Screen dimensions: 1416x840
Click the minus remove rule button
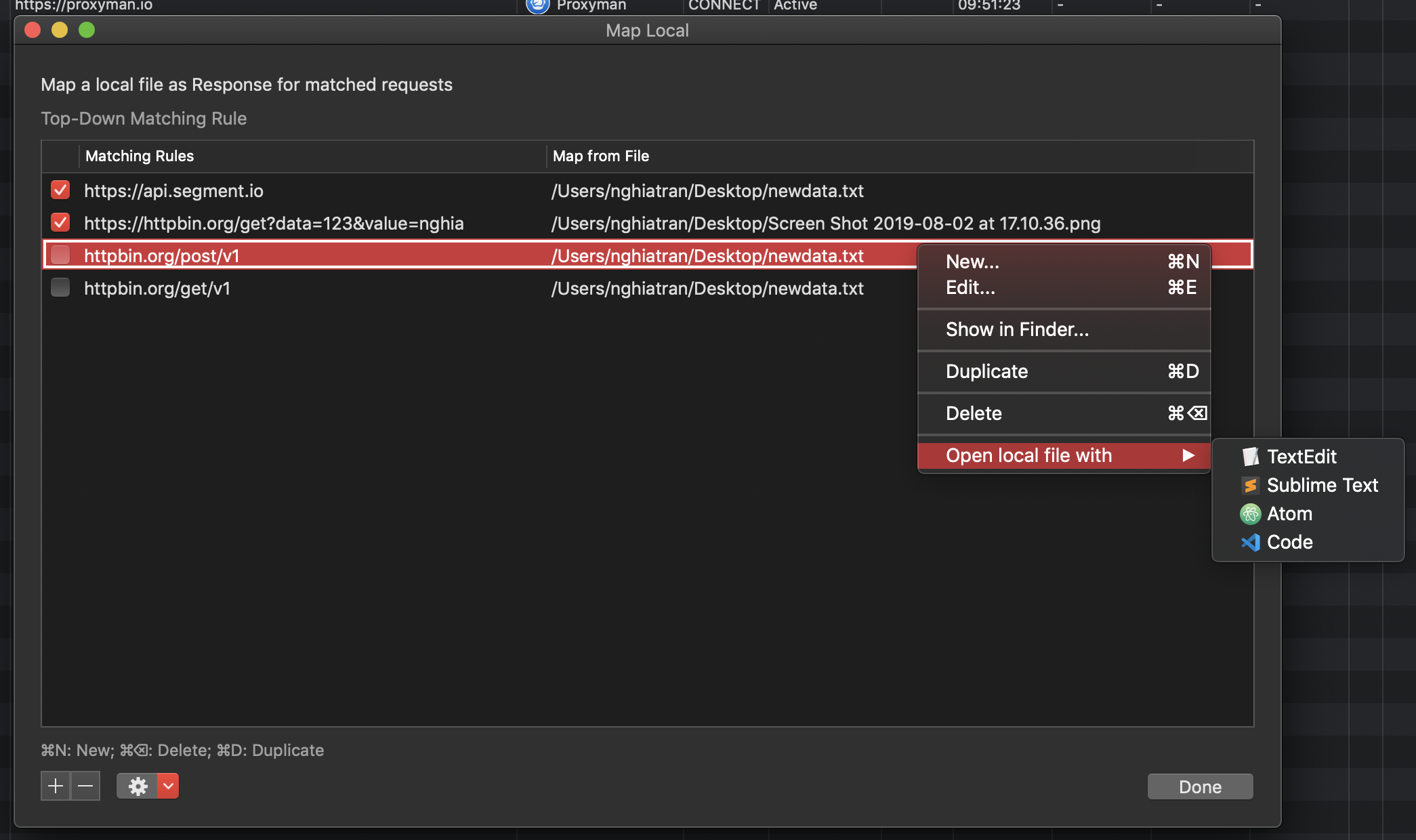[85, 786]
